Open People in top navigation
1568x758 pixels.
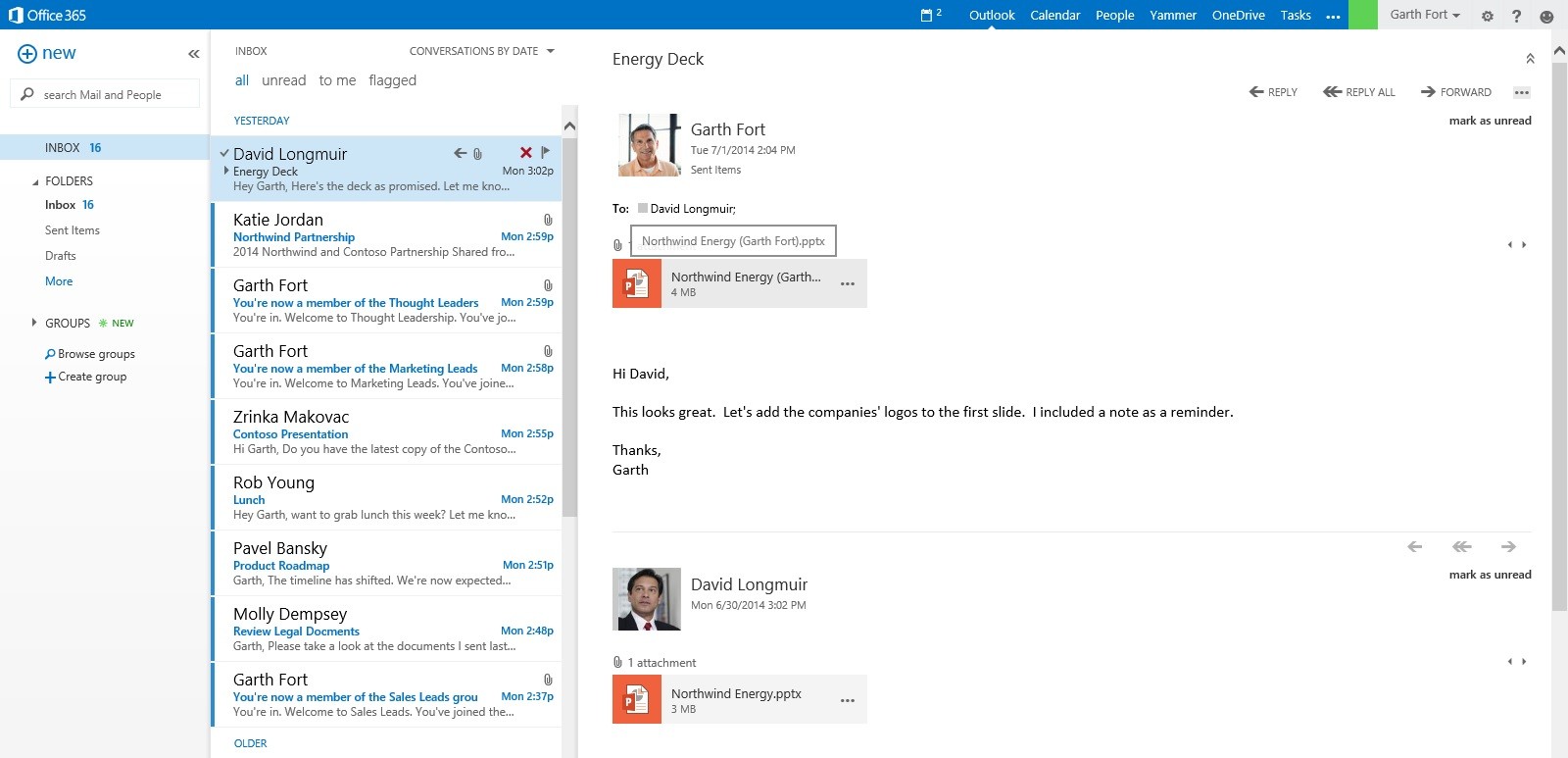pyautogui.click(x=1114, y=15)
